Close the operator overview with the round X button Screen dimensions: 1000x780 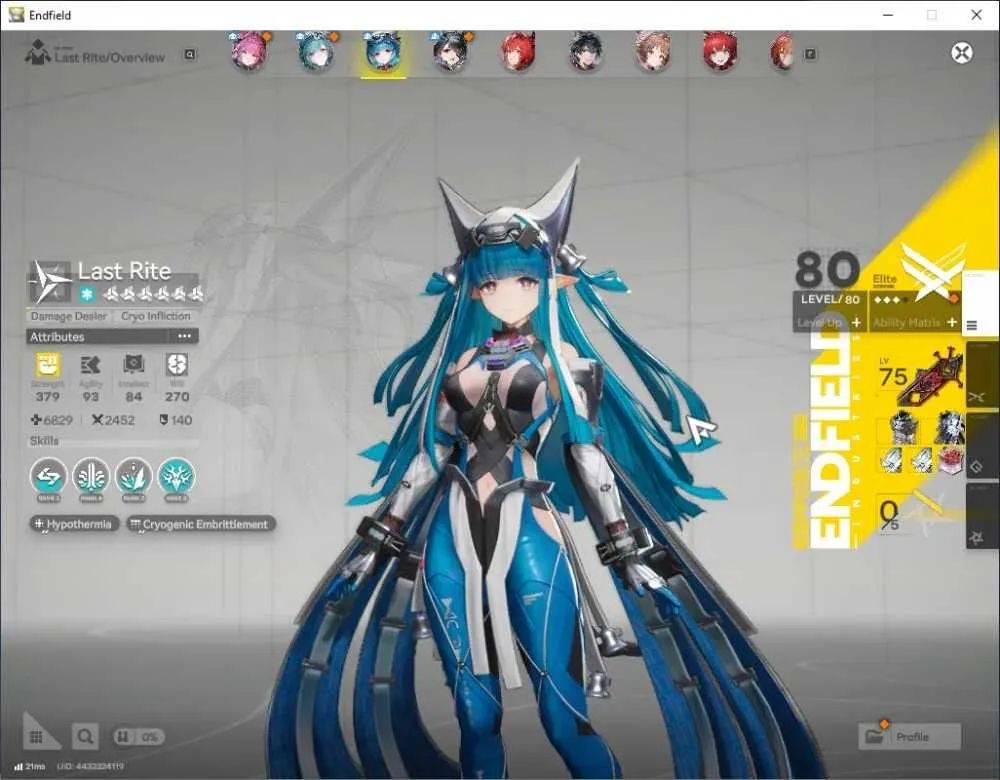pyautogui.click(x=962, y=52)
